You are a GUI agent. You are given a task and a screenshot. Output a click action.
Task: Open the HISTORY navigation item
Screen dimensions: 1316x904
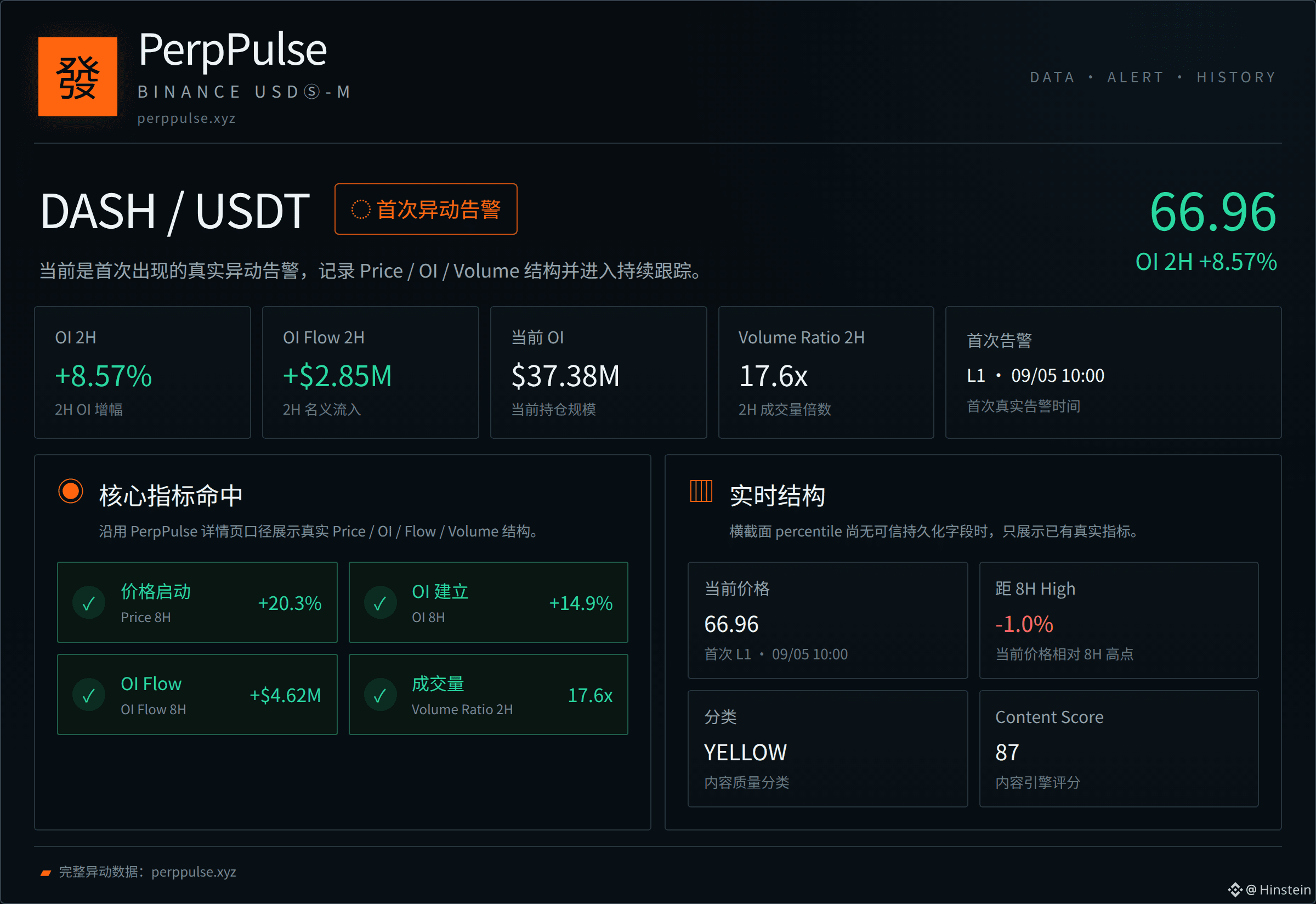1236,77
